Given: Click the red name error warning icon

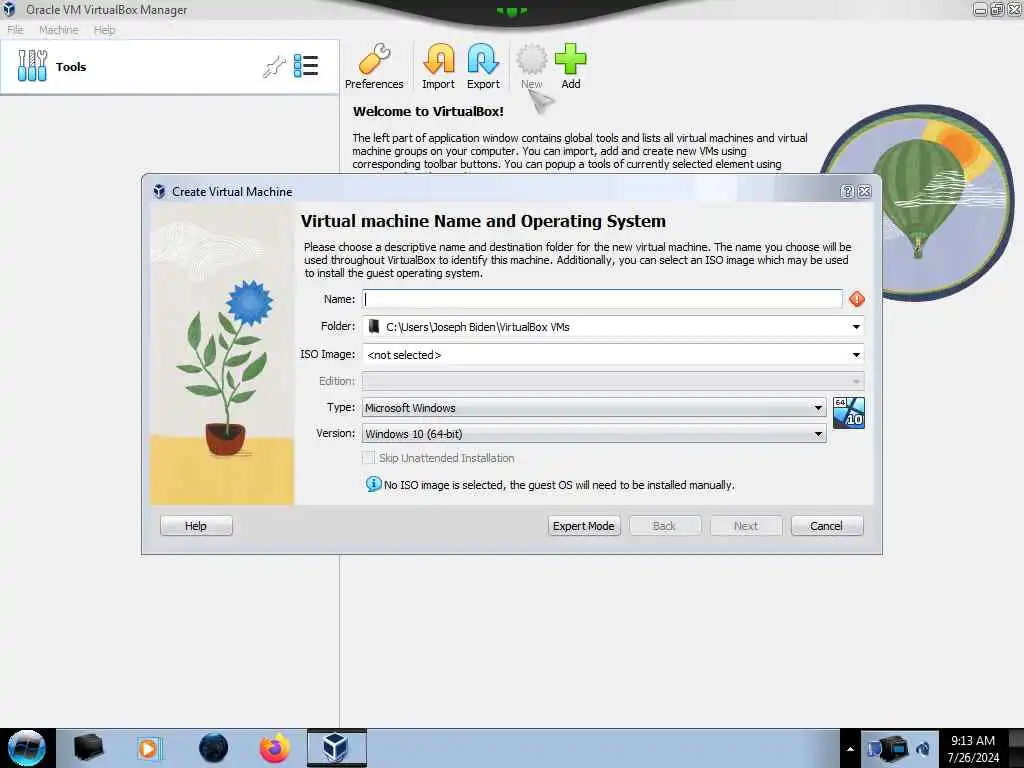Looking at the screenshot, I should tap(857, 299).
